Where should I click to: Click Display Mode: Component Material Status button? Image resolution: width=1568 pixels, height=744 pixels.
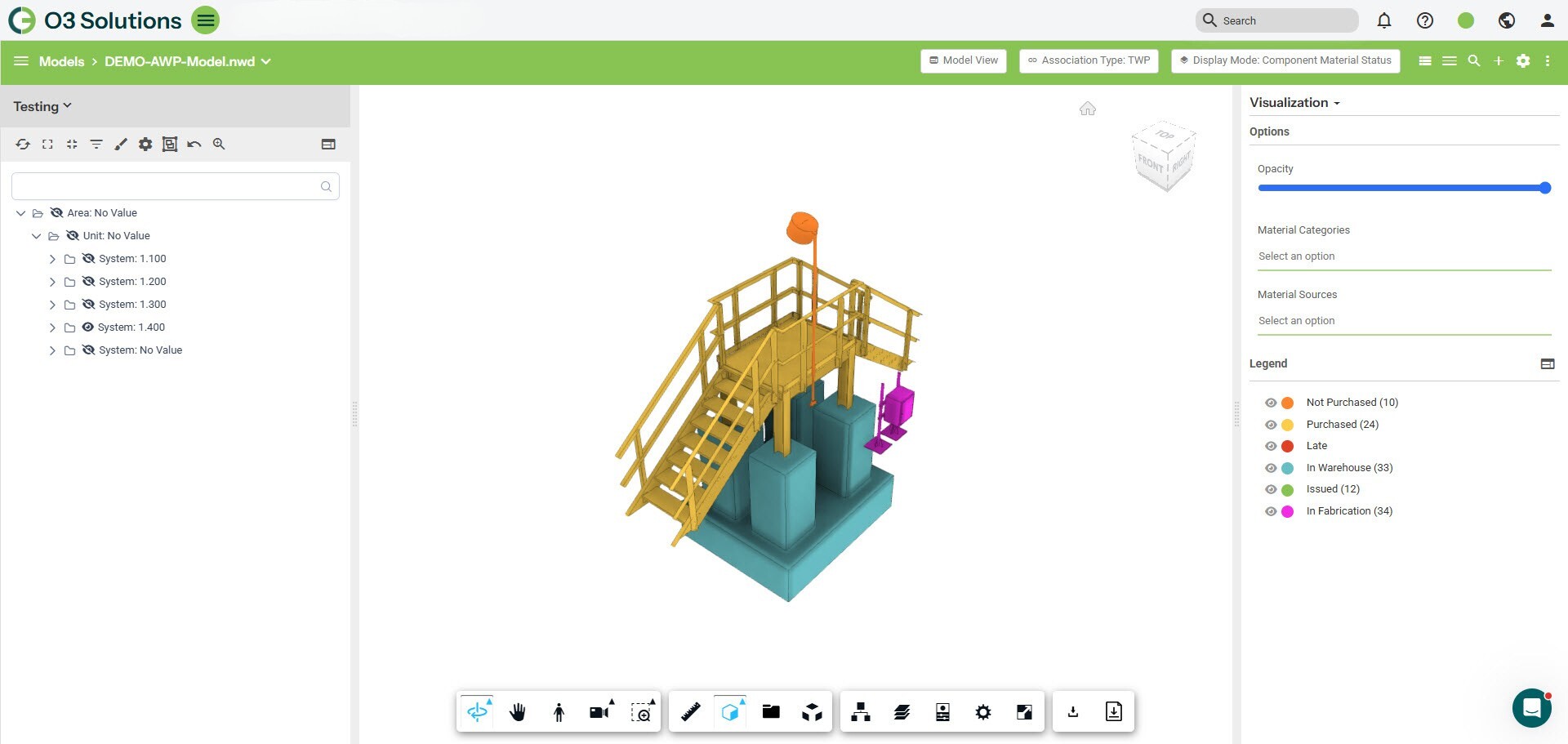pyautogui.click(x=1285, y=60)
